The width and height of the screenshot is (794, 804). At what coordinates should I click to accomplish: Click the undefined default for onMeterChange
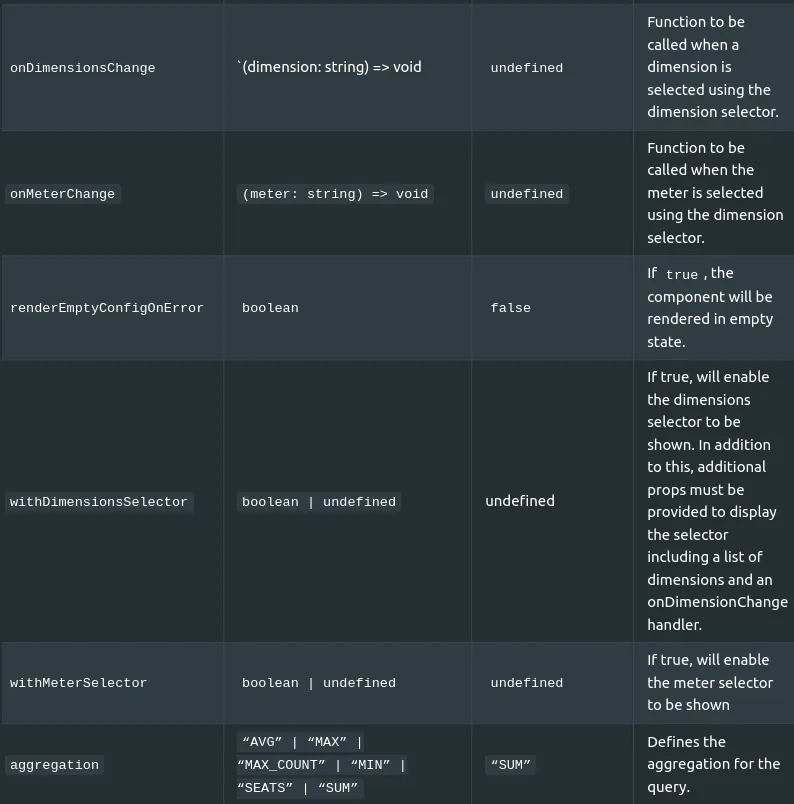[x=527, y=194]
